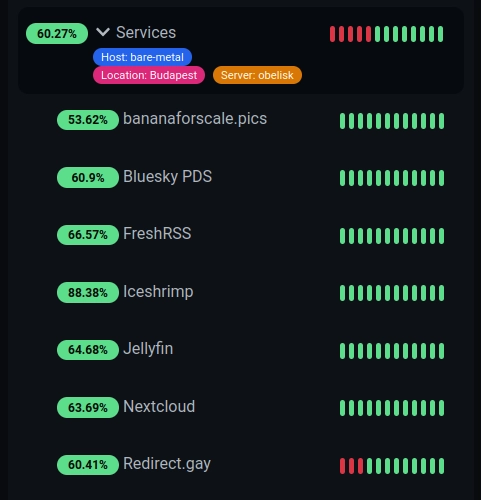The width and height of the screenshot is (481, 500).
Task: Click the Host: bare-metal tag
Action: (x=142, y=57)
